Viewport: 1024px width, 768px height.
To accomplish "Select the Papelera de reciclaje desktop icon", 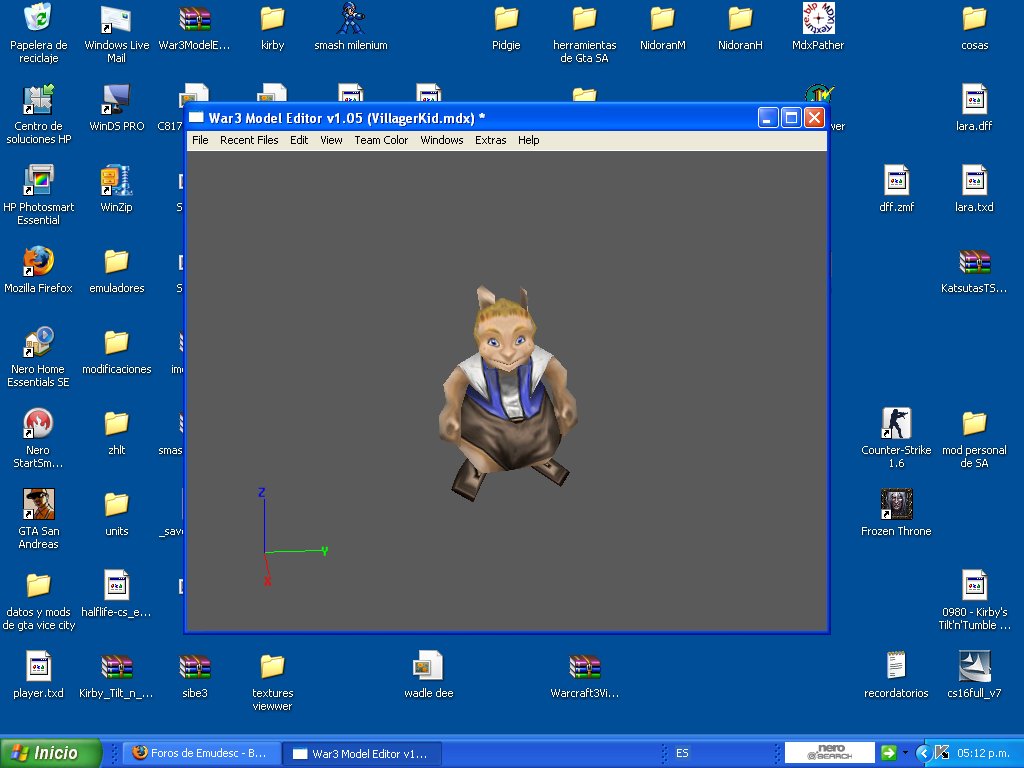I will (39, 33).
